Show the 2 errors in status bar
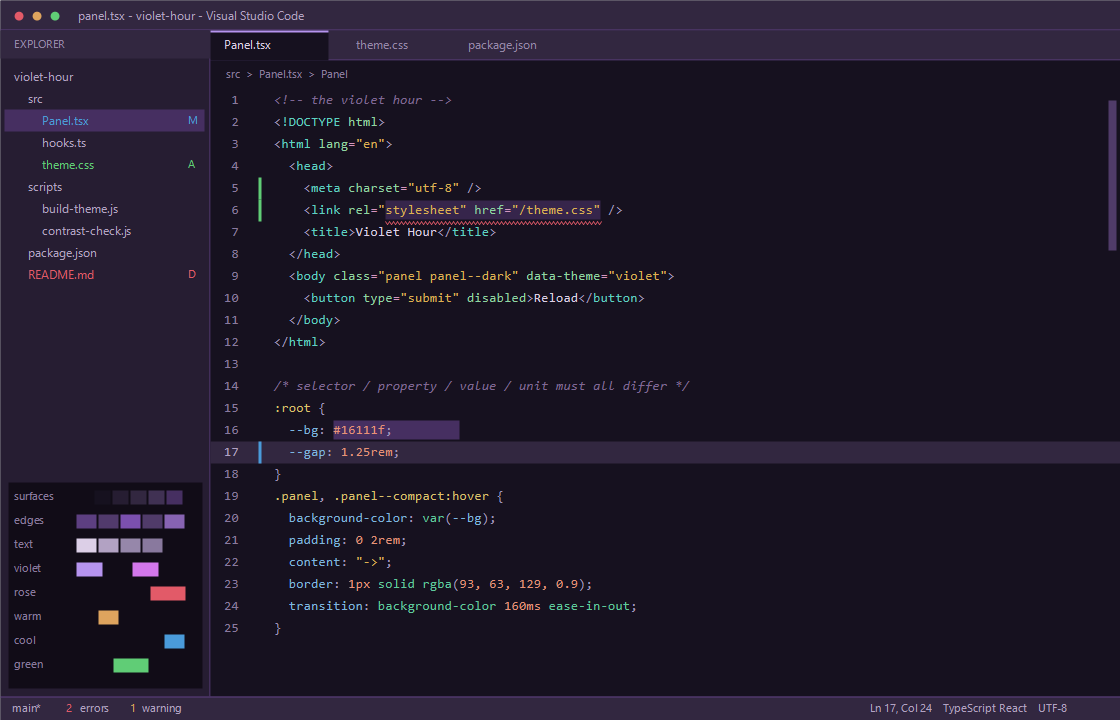 [x=87, y=709]
